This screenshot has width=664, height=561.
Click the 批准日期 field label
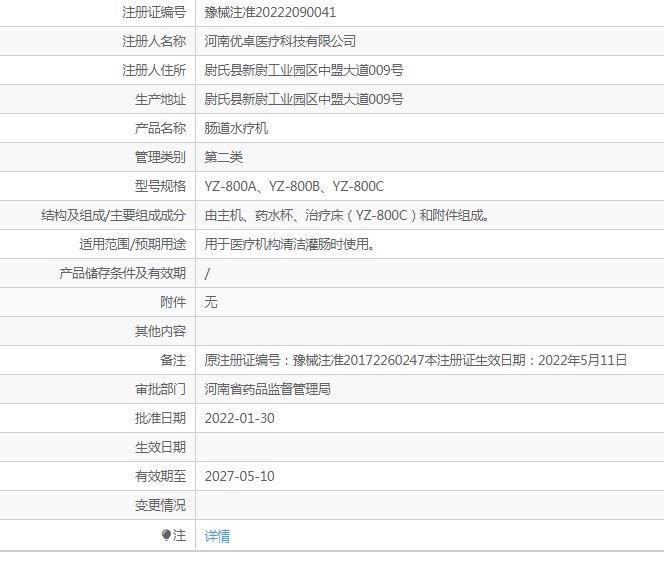160,418
